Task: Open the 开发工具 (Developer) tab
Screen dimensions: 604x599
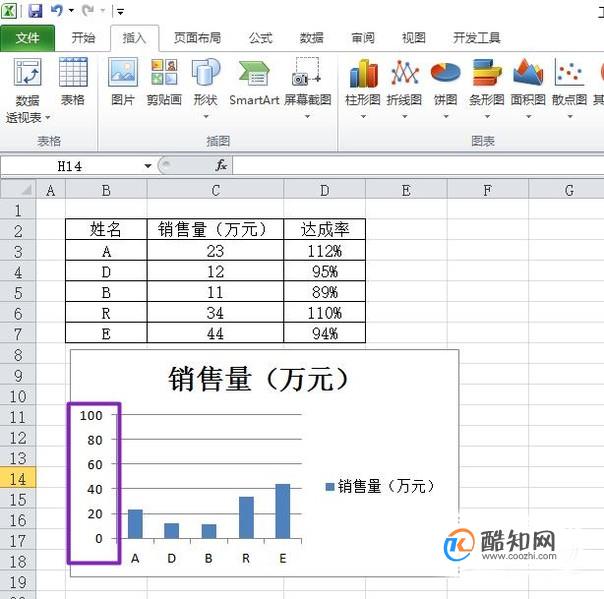Action: (x=476, y=38)
